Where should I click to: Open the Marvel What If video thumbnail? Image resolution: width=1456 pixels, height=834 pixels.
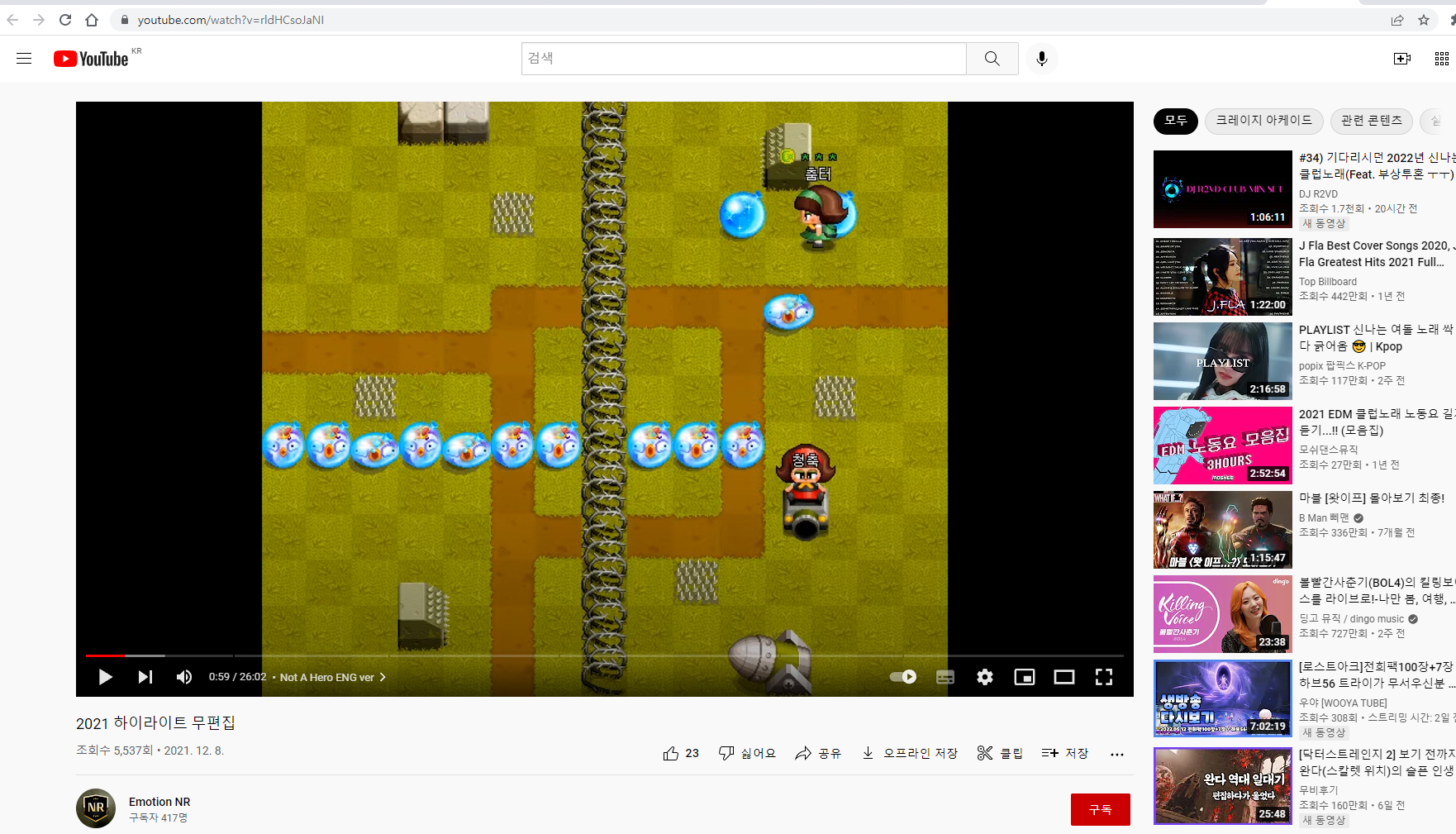[x=1223, y=530]
